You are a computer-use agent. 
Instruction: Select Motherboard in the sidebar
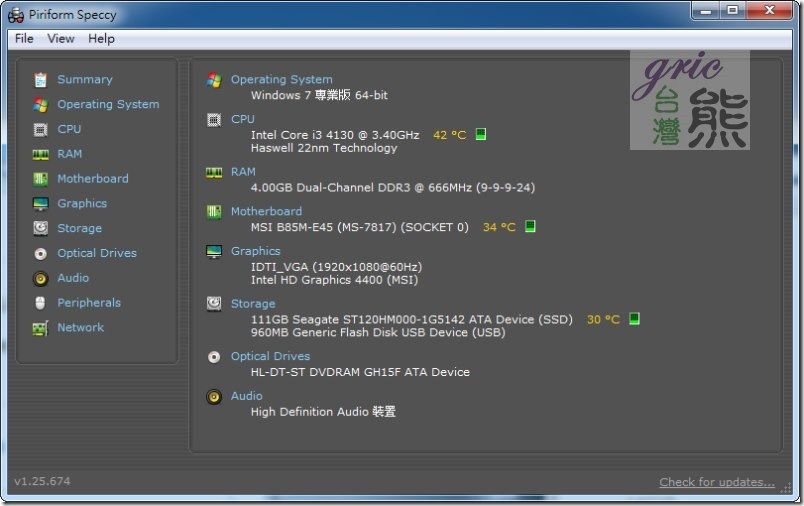click(x=93, y=178)
